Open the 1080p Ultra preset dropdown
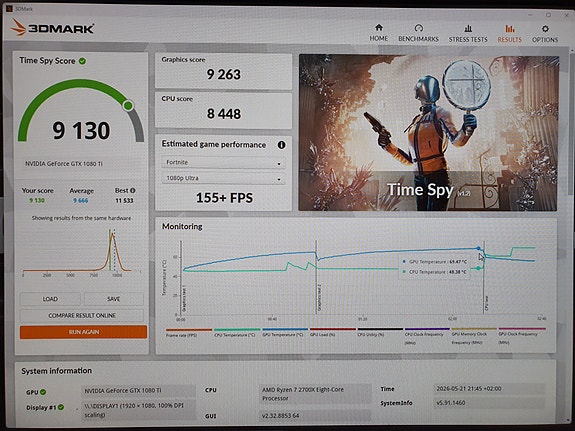This screenshot has height=431, width=575. [223, 178]
